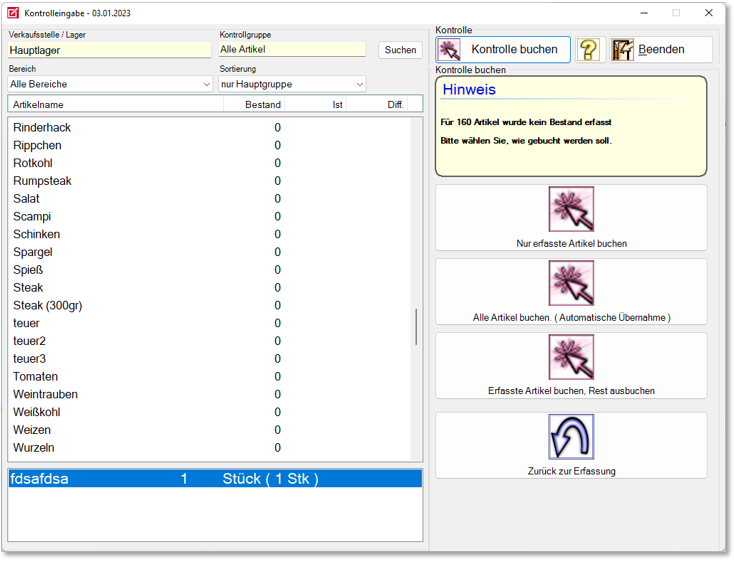Click the Kontrollgruppe field Alle Artikel
The width and height of the screenshot is (734, 562).
292,49
